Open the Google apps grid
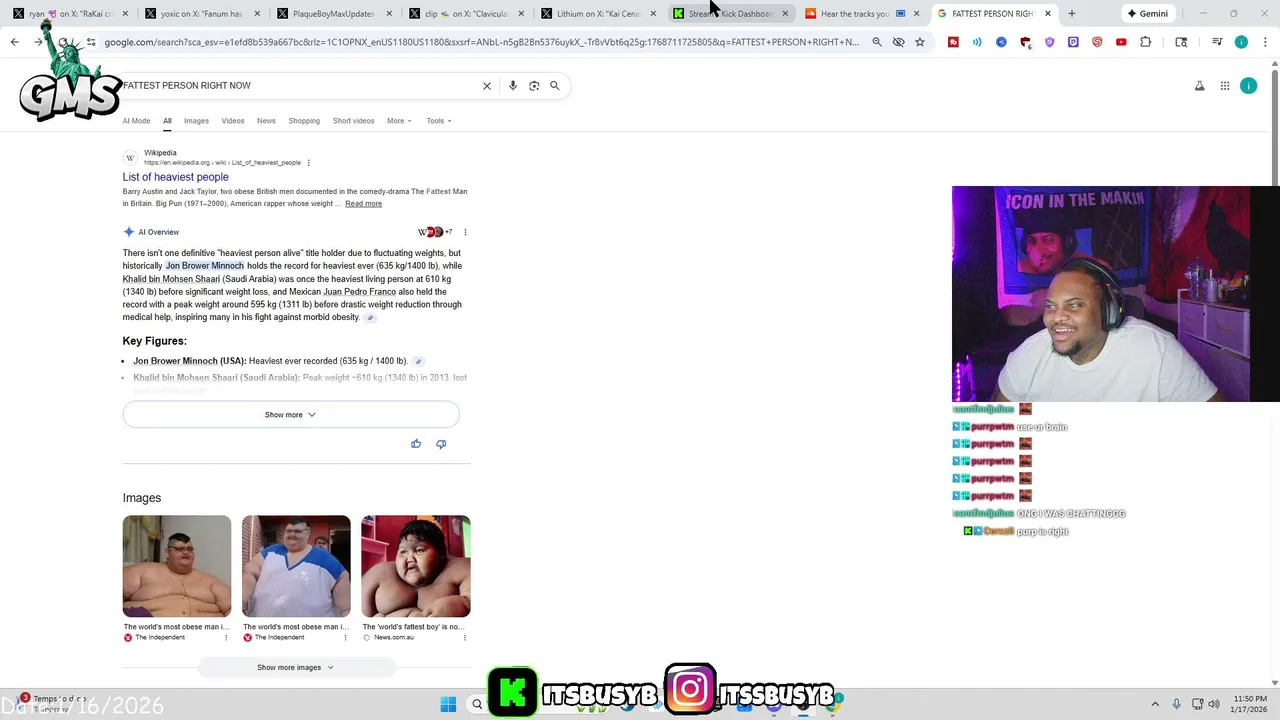The width and height of the screenshot is (1280, 720). [1225, 86]
